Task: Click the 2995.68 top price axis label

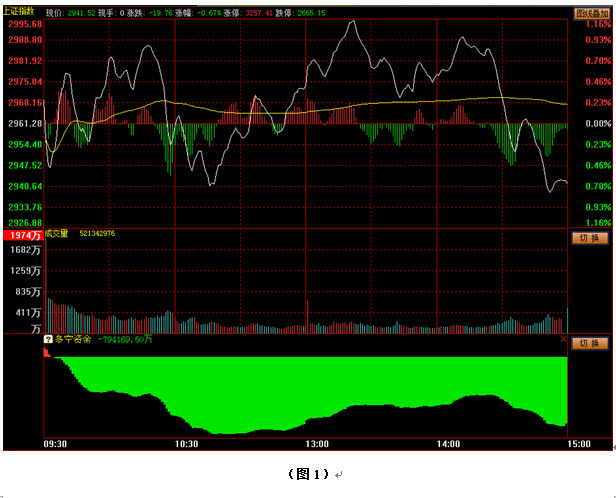Action: coord(25,24)
